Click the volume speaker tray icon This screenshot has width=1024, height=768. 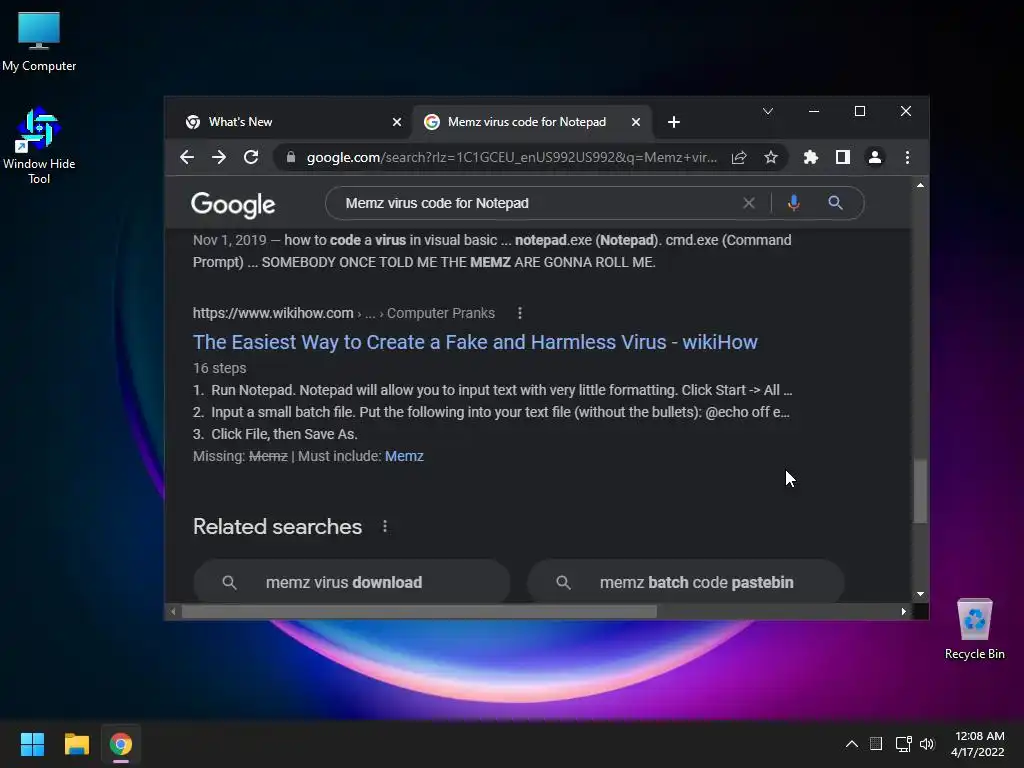[927, 744]
